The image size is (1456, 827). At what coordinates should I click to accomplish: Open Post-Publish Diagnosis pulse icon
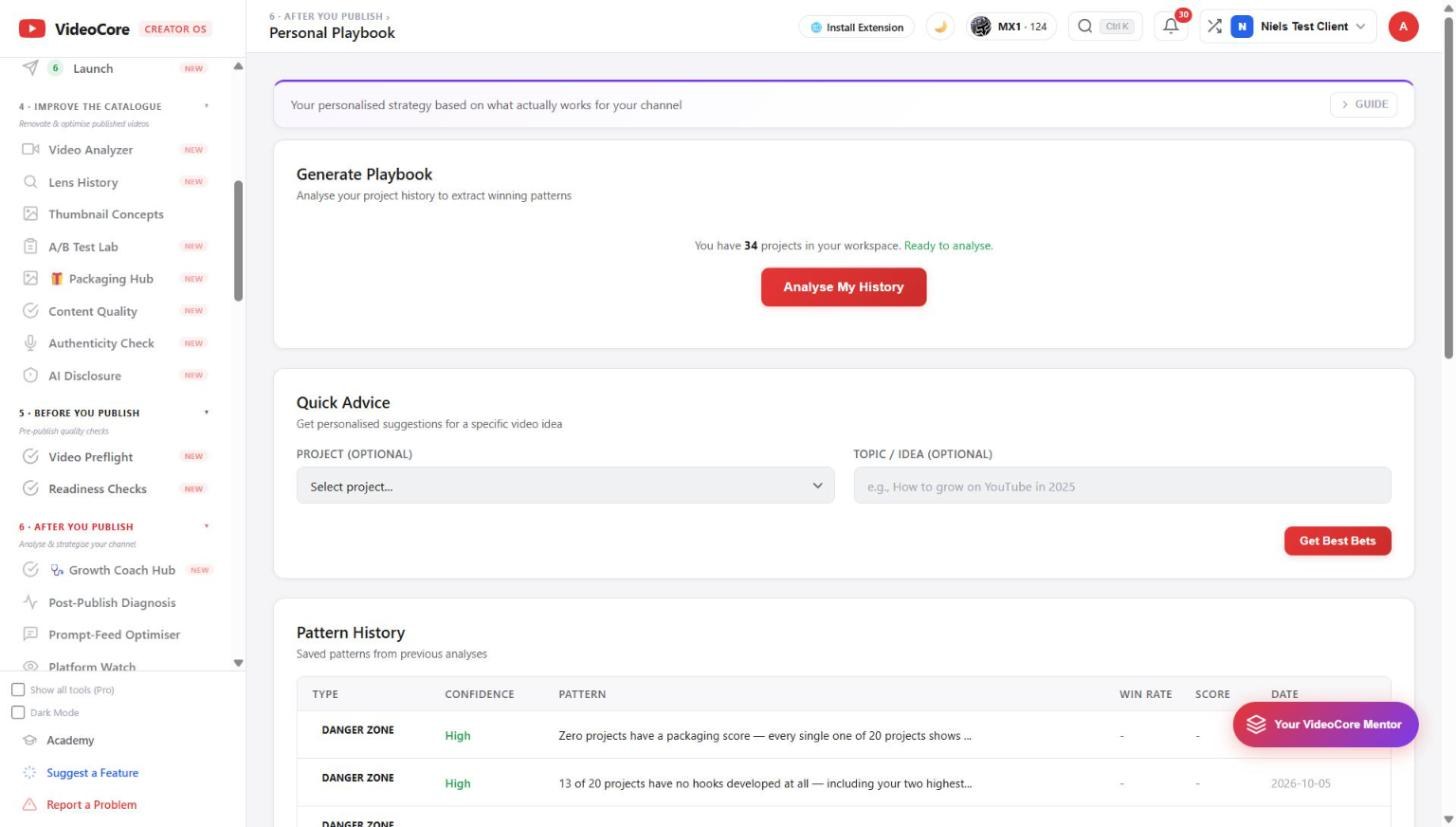[x=30, y=603]
